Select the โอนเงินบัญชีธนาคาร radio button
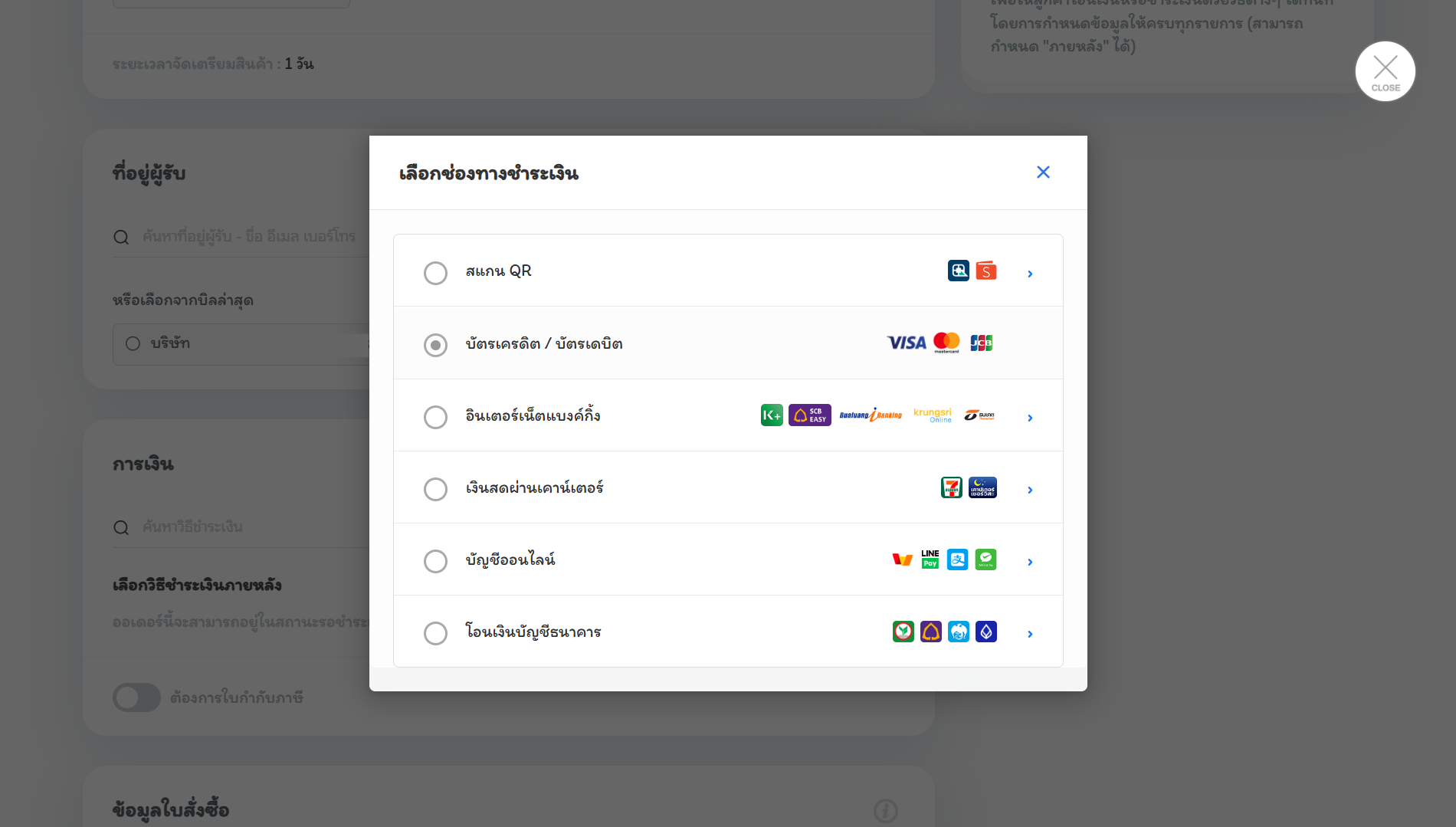 (435, 633)
